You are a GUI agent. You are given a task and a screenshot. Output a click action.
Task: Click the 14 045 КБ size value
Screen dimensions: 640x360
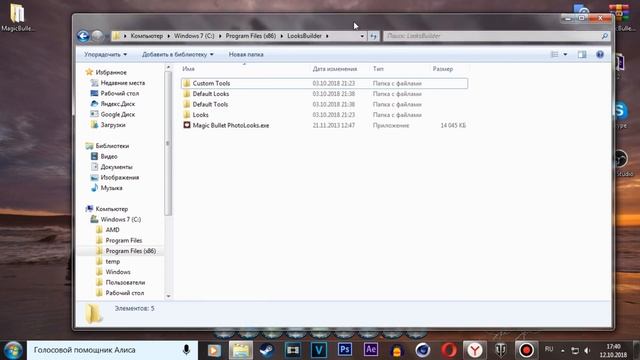coord(453,125)
